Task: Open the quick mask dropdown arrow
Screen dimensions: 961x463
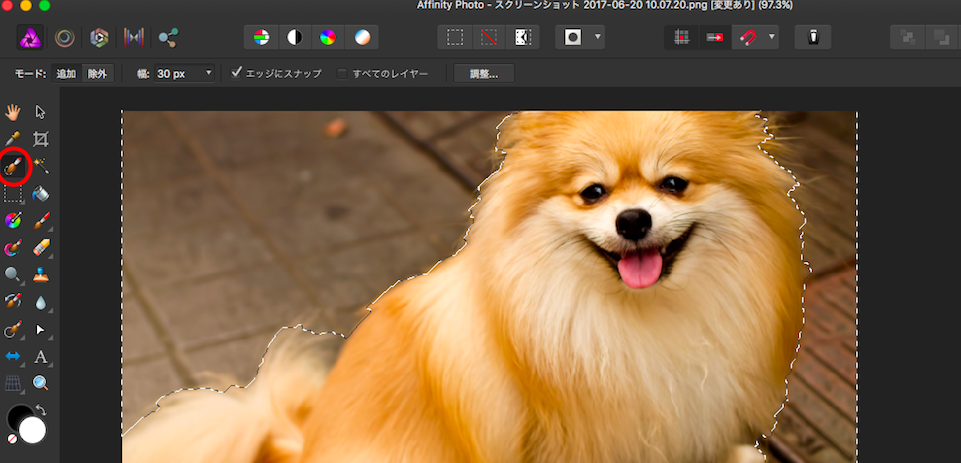Action: click(598, 38)
